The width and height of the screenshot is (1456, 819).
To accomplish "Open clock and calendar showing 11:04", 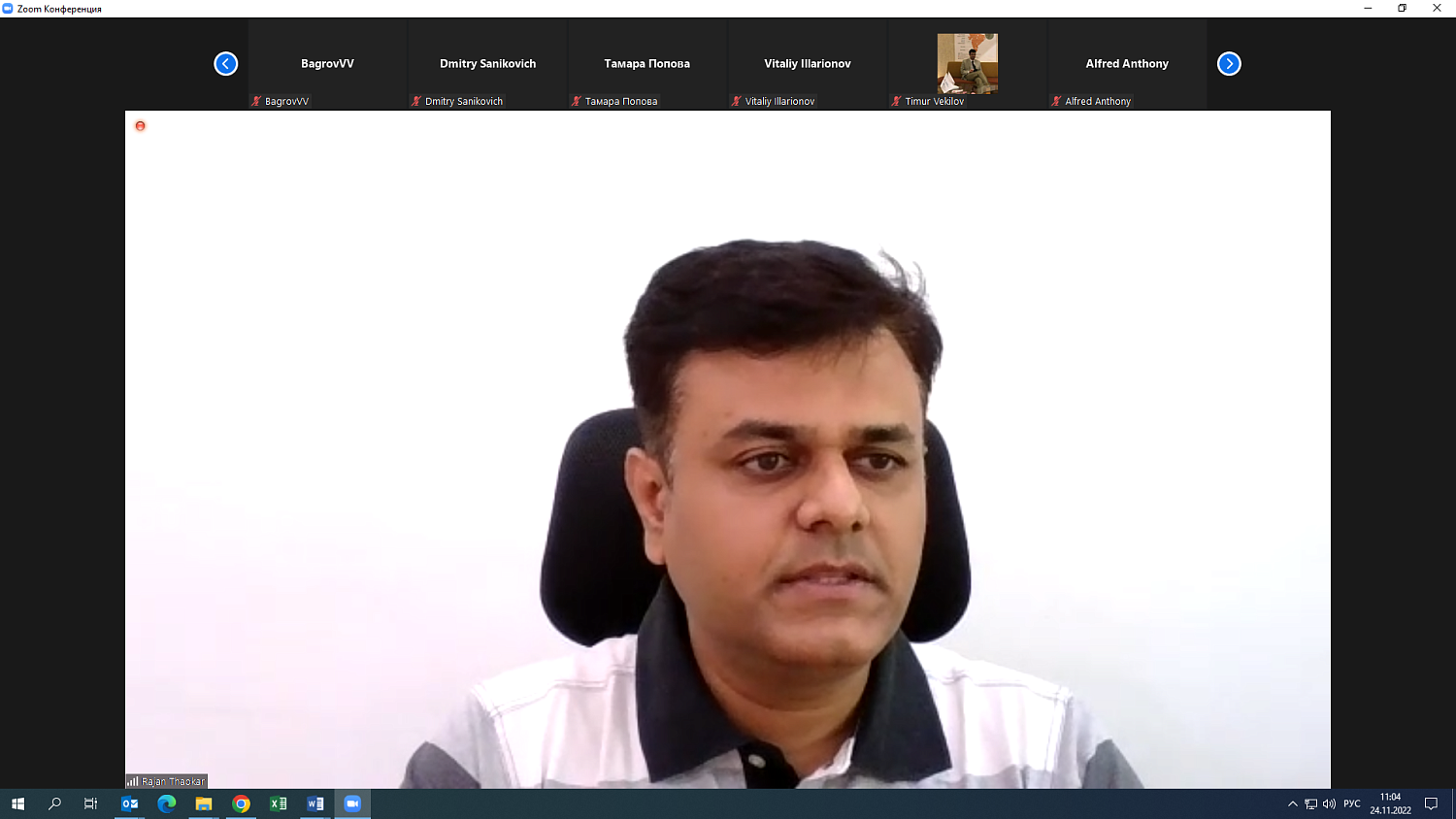I will [1391, 803].
